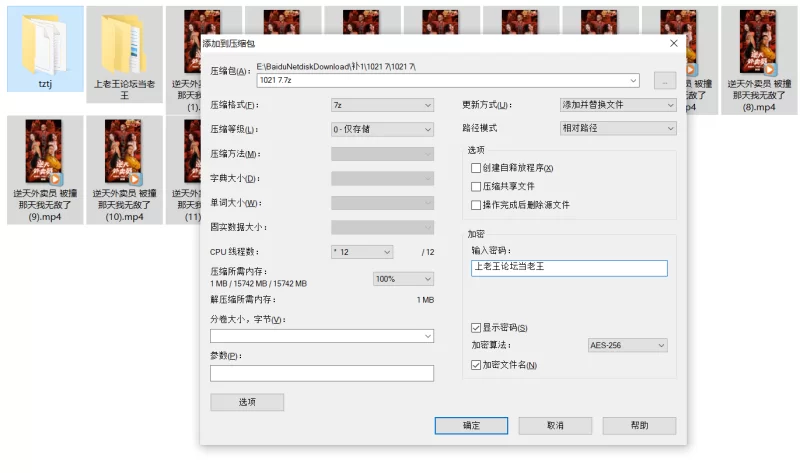Uncheck 显示密码 checkbox

click(x=476, y=328)
